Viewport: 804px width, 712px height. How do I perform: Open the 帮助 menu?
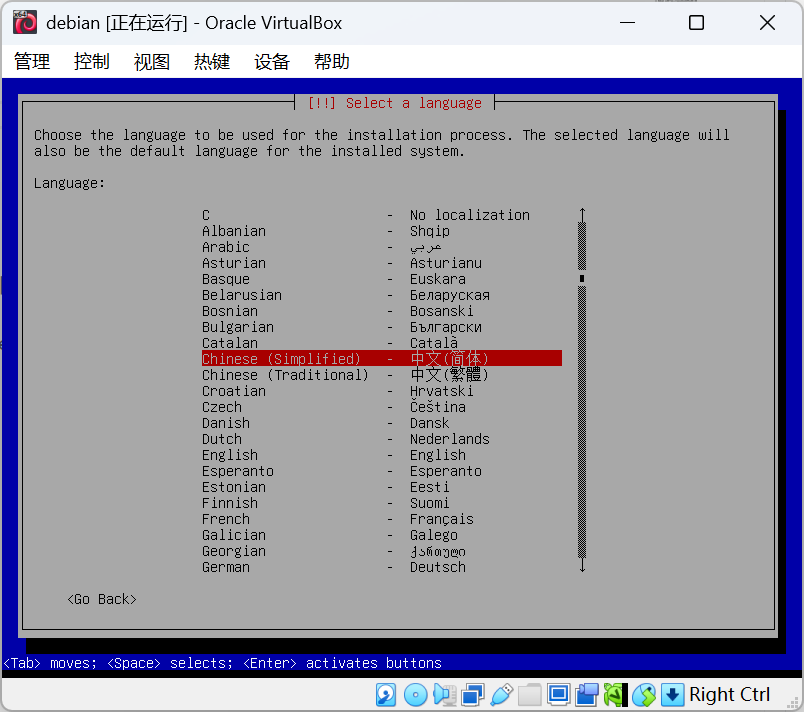click(332, 62)
